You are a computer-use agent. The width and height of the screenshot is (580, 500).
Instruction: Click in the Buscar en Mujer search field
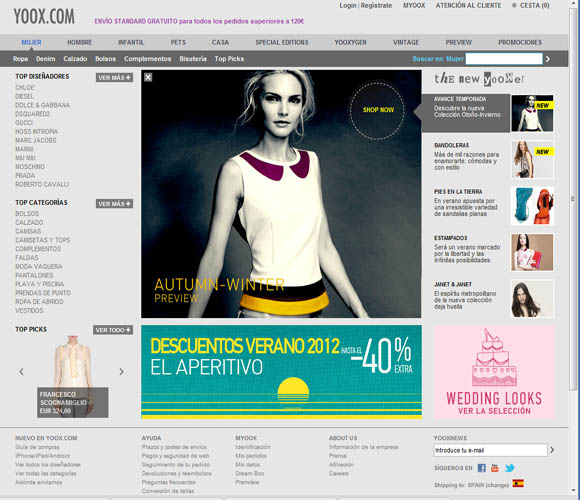(x=504, y=59)
